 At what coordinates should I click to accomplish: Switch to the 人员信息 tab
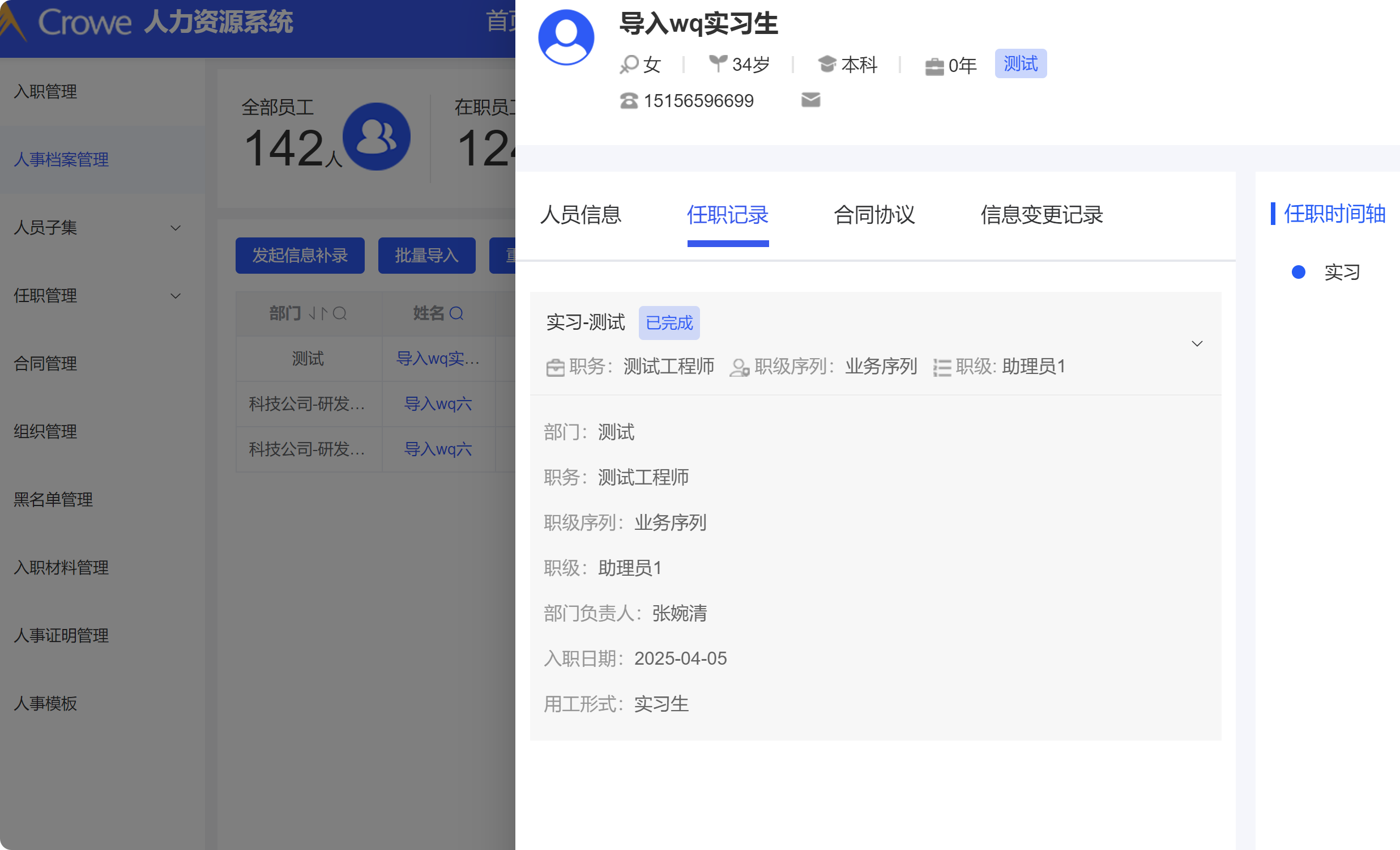(x=580, y=215)
